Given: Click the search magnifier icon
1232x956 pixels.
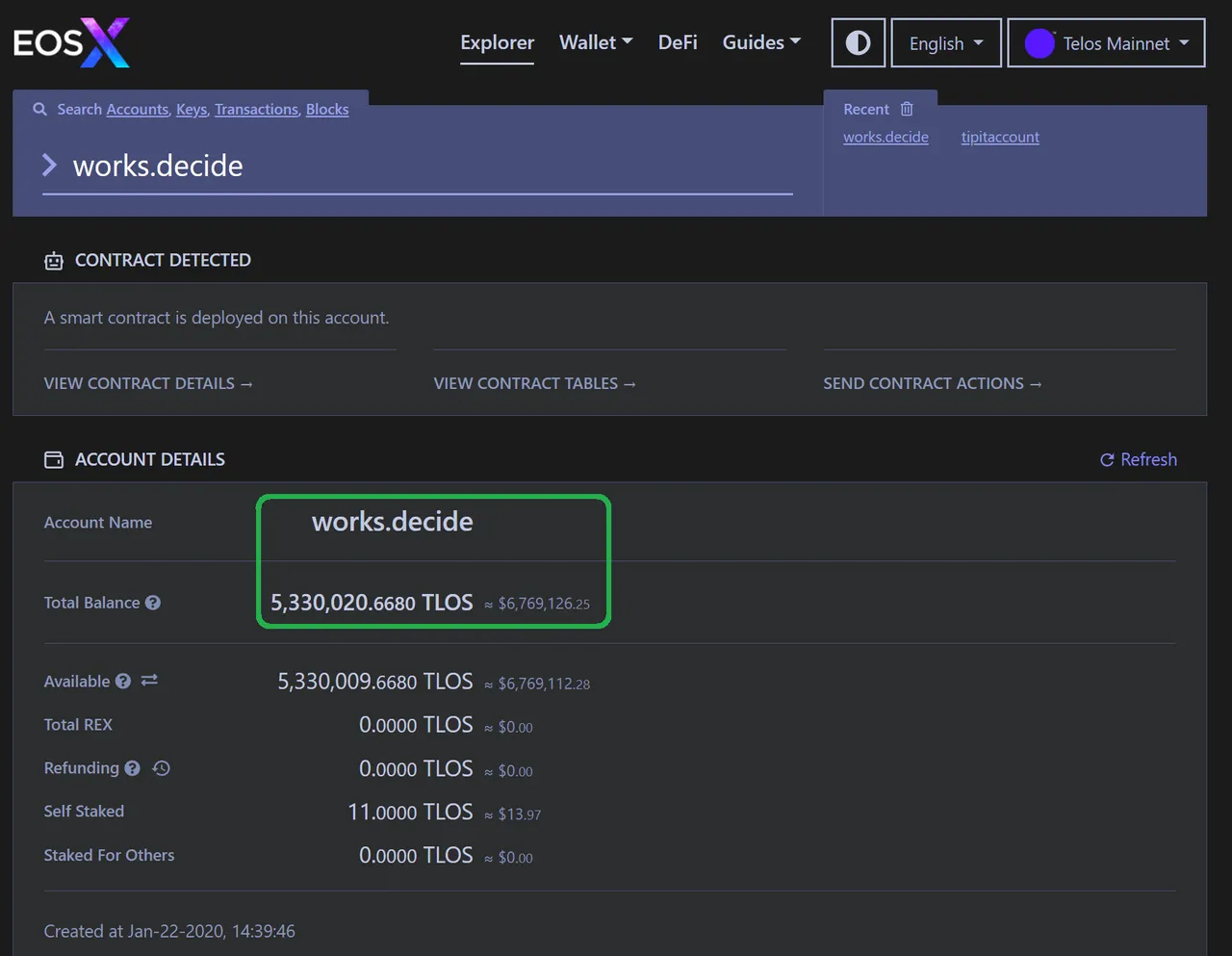Looking at the screenshot, I should (x=39, y=110).
